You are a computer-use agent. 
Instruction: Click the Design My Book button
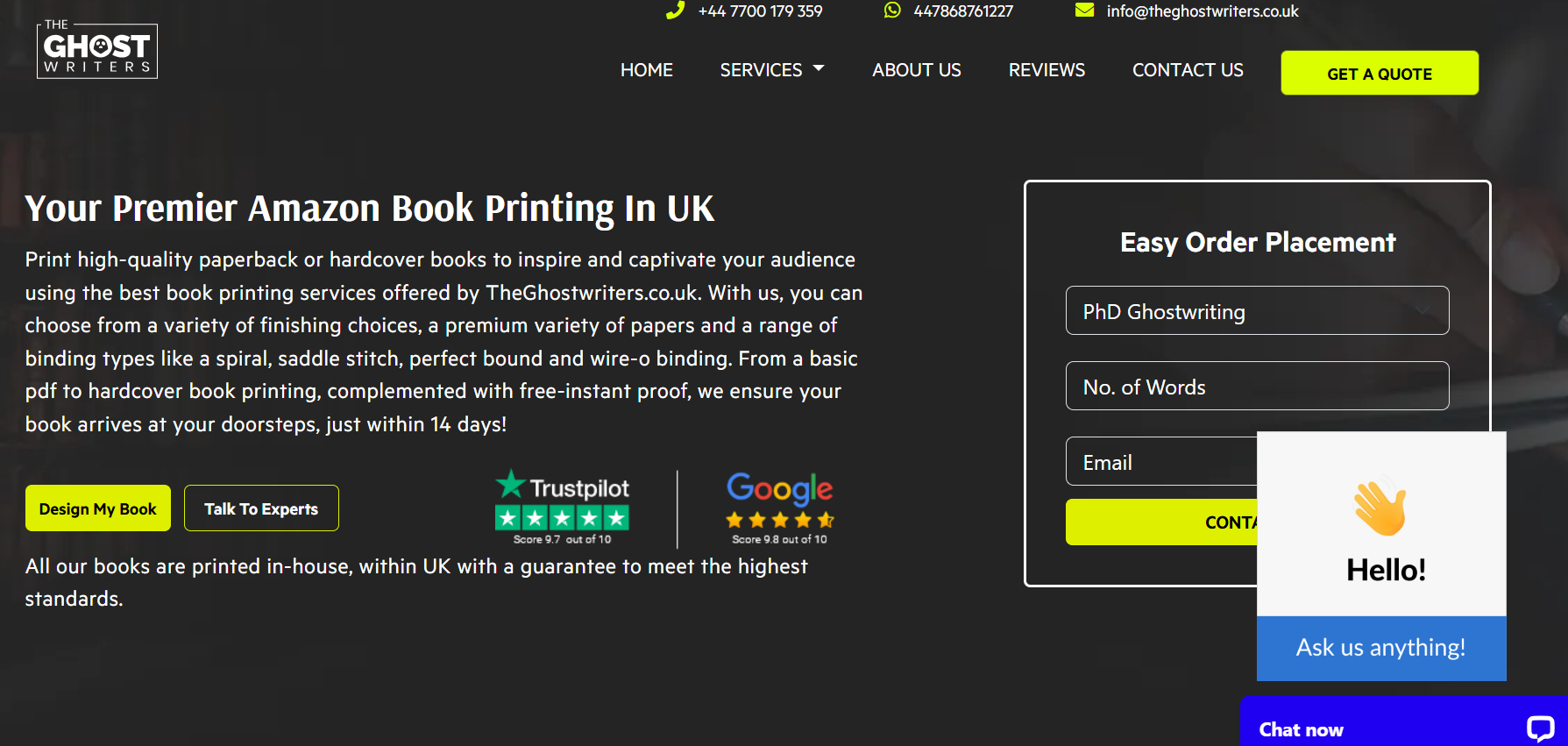click(98, 508)
